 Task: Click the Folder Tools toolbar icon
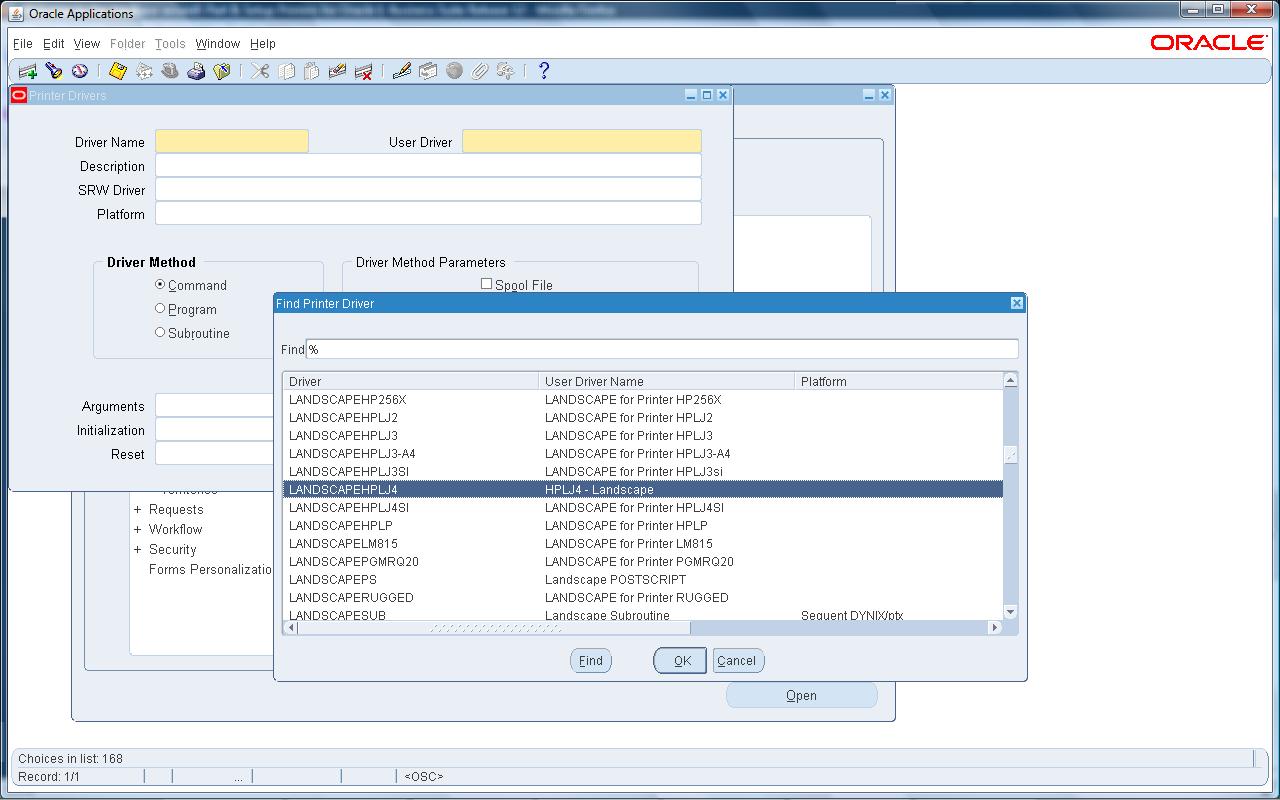pos(506,71)
